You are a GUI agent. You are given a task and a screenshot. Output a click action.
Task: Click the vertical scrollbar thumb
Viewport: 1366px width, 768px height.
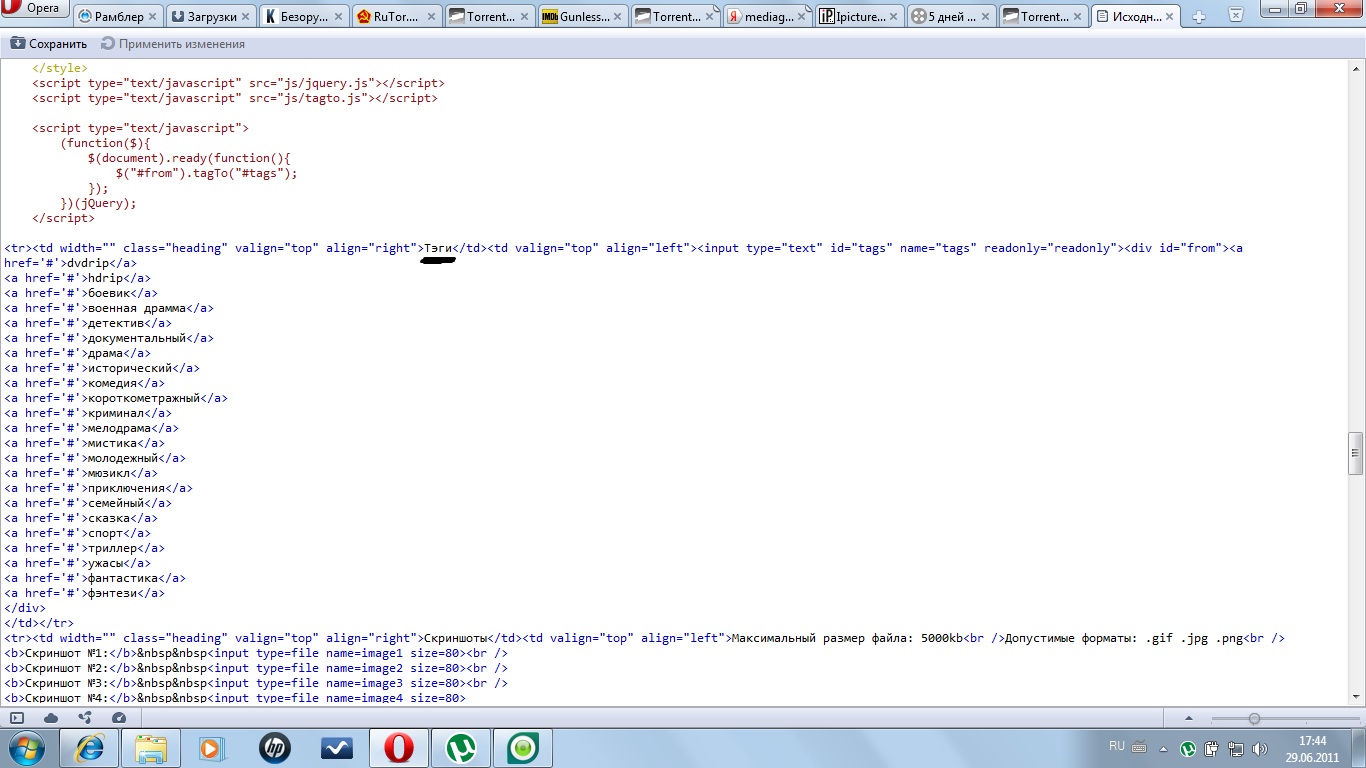click(1356, 453)
